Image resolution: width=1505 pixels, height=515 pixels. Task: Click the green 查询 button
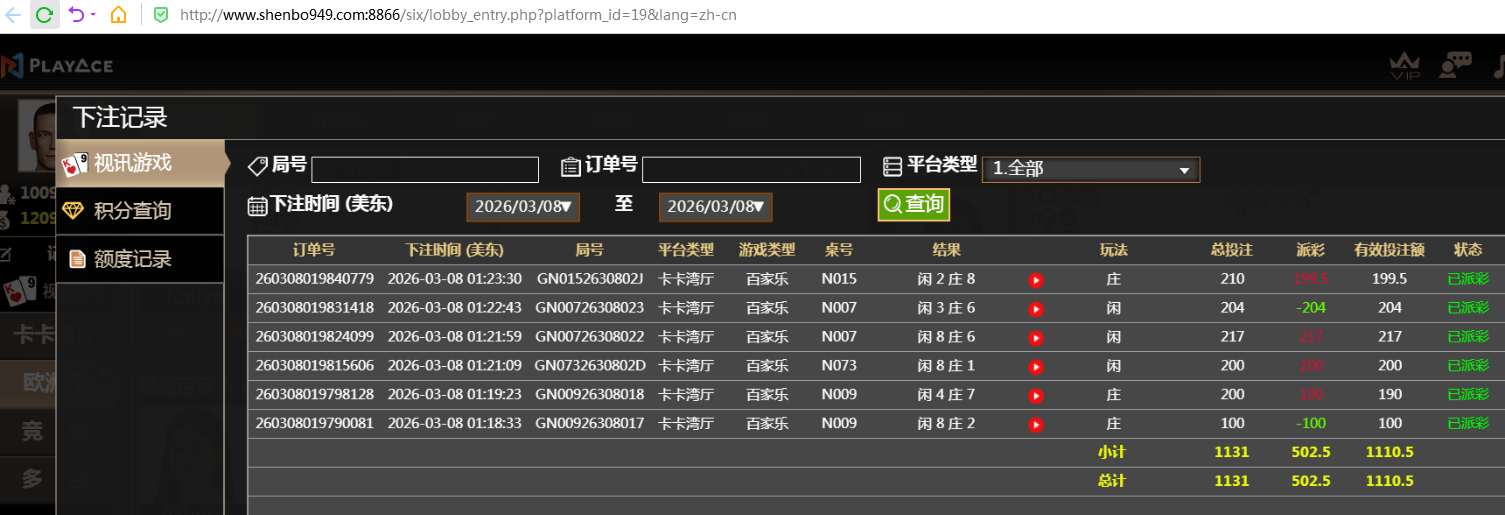[x=914, y=205]
